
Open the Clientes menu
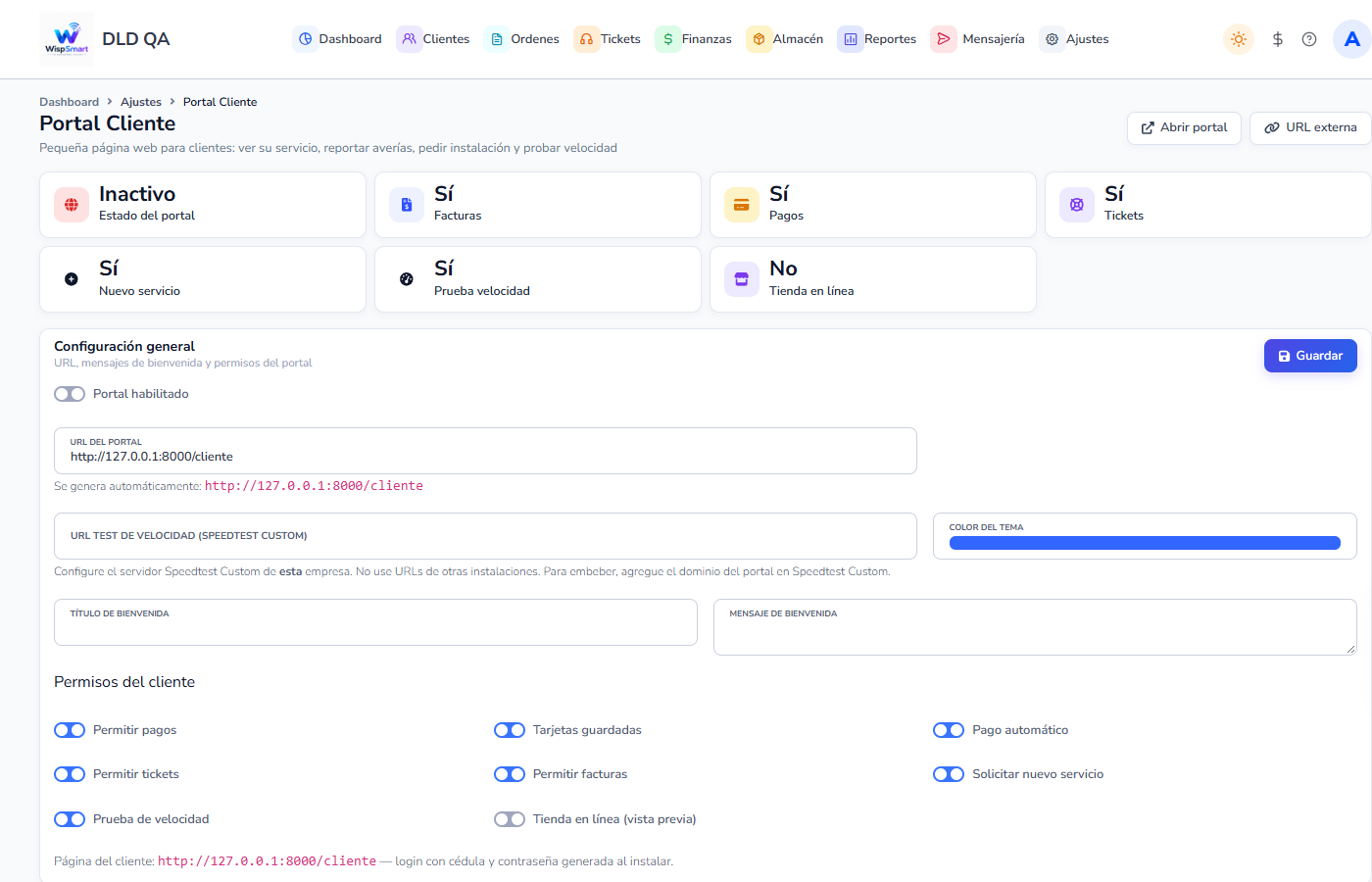point(434,39)
